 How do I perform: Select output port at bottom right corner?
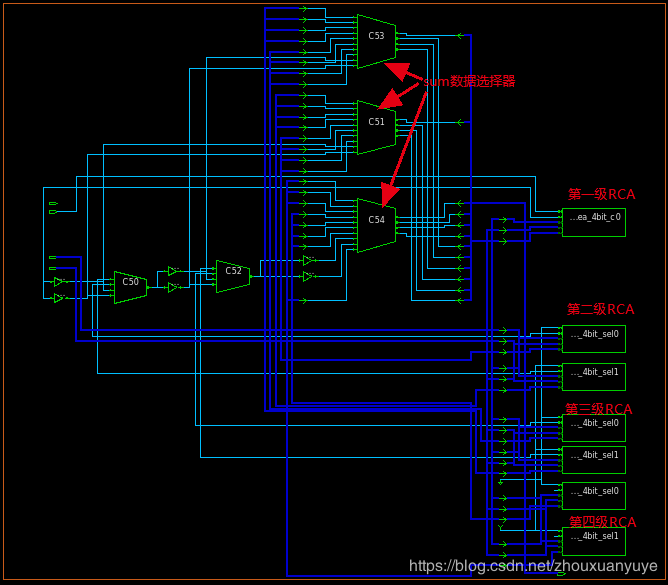click(561, 574)
